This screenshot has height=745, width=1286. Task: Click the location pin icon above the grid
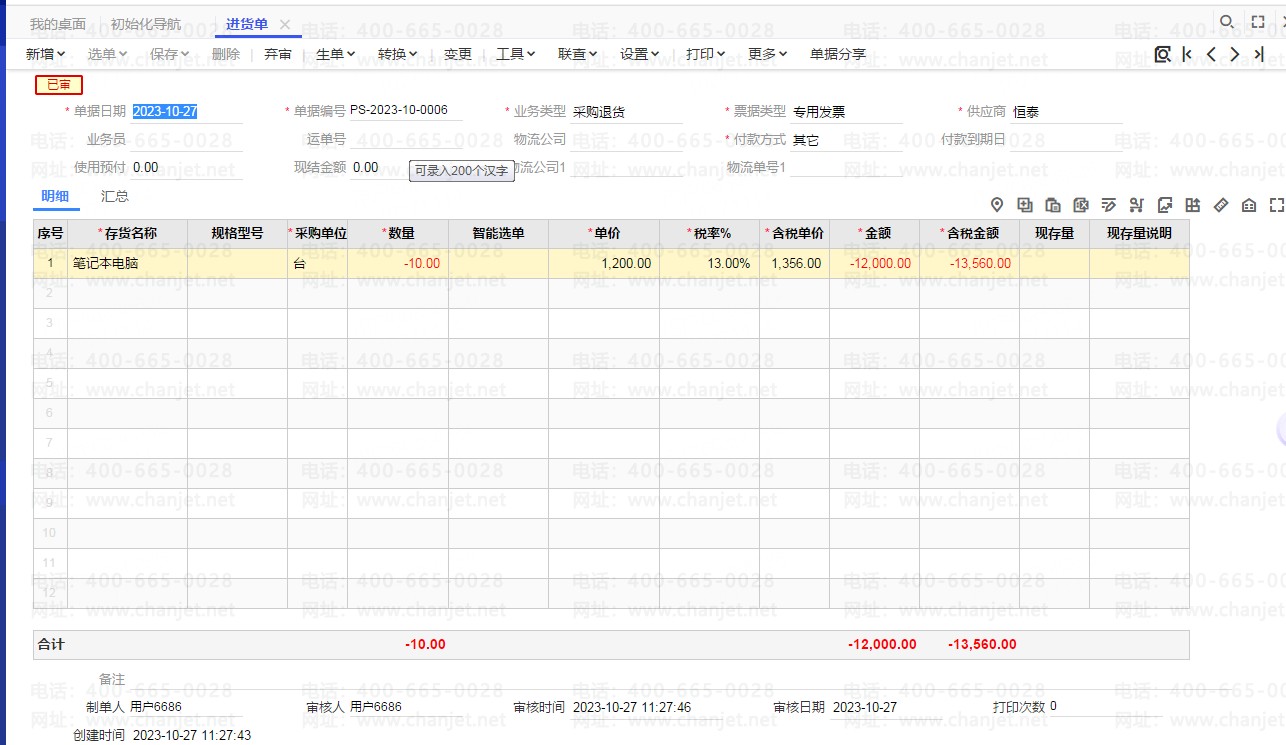997,205
